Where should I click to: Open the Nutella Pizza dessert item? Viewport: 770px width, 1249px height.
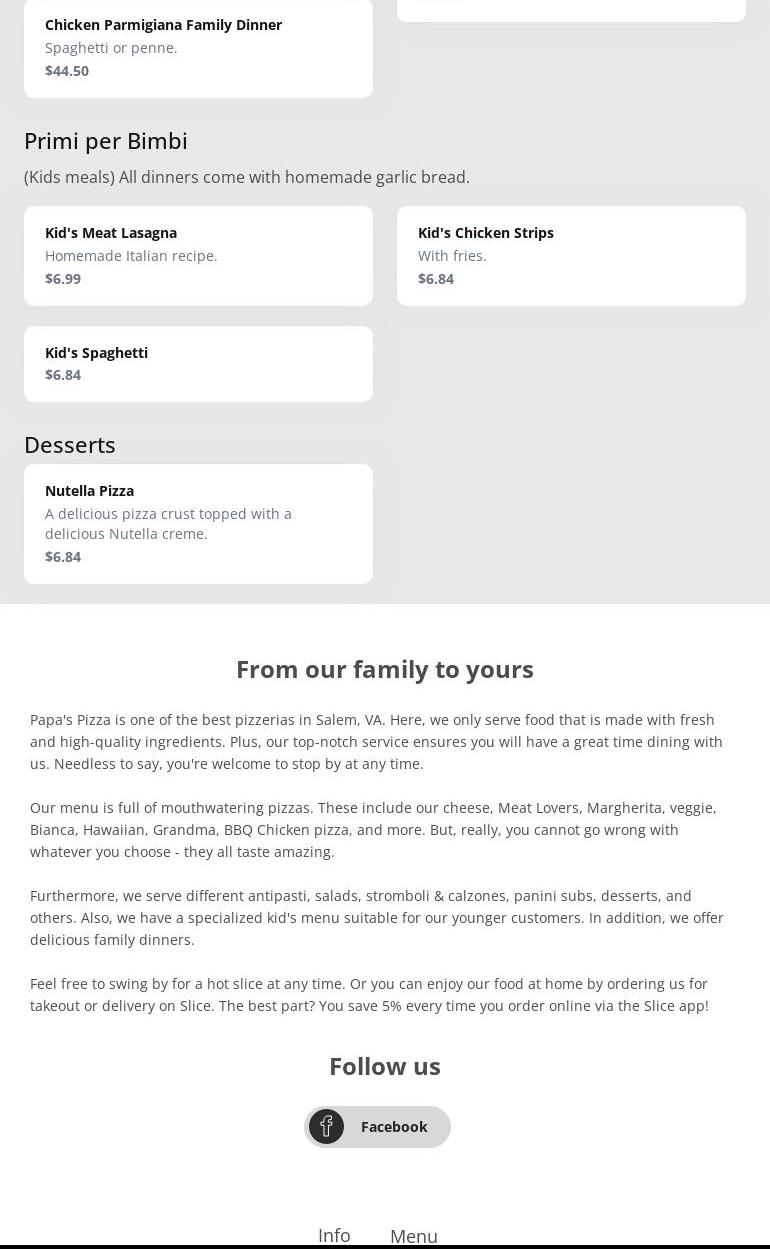[89, 491]
